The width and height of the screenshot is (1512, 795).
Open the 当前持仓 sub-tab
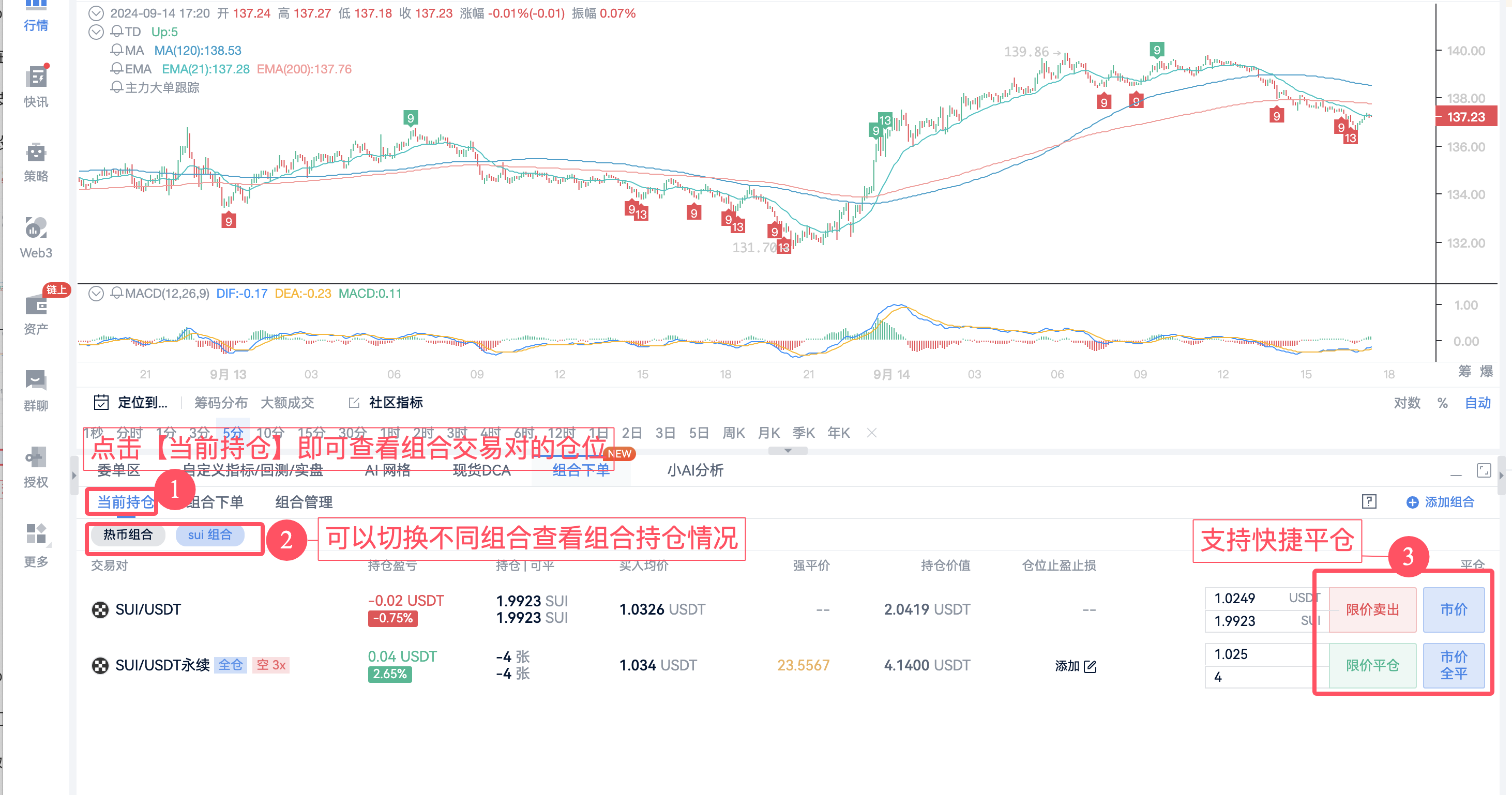point(126,501)
